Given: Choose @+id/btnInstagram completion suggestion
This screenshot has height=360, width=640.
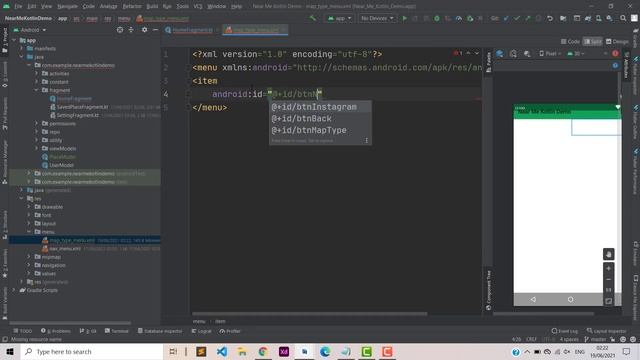Looking at the screenshot, I should click(320, 107).
